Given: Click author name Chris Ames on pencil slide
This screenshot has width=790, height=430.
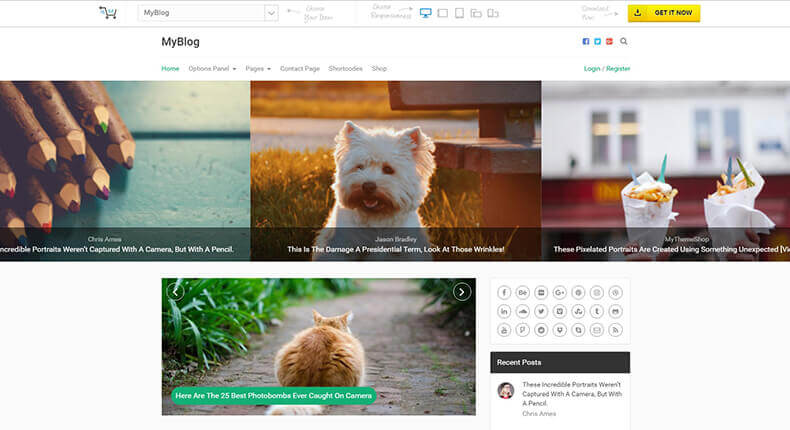Looking at the screenshot, I should click(x=104, y=239).
